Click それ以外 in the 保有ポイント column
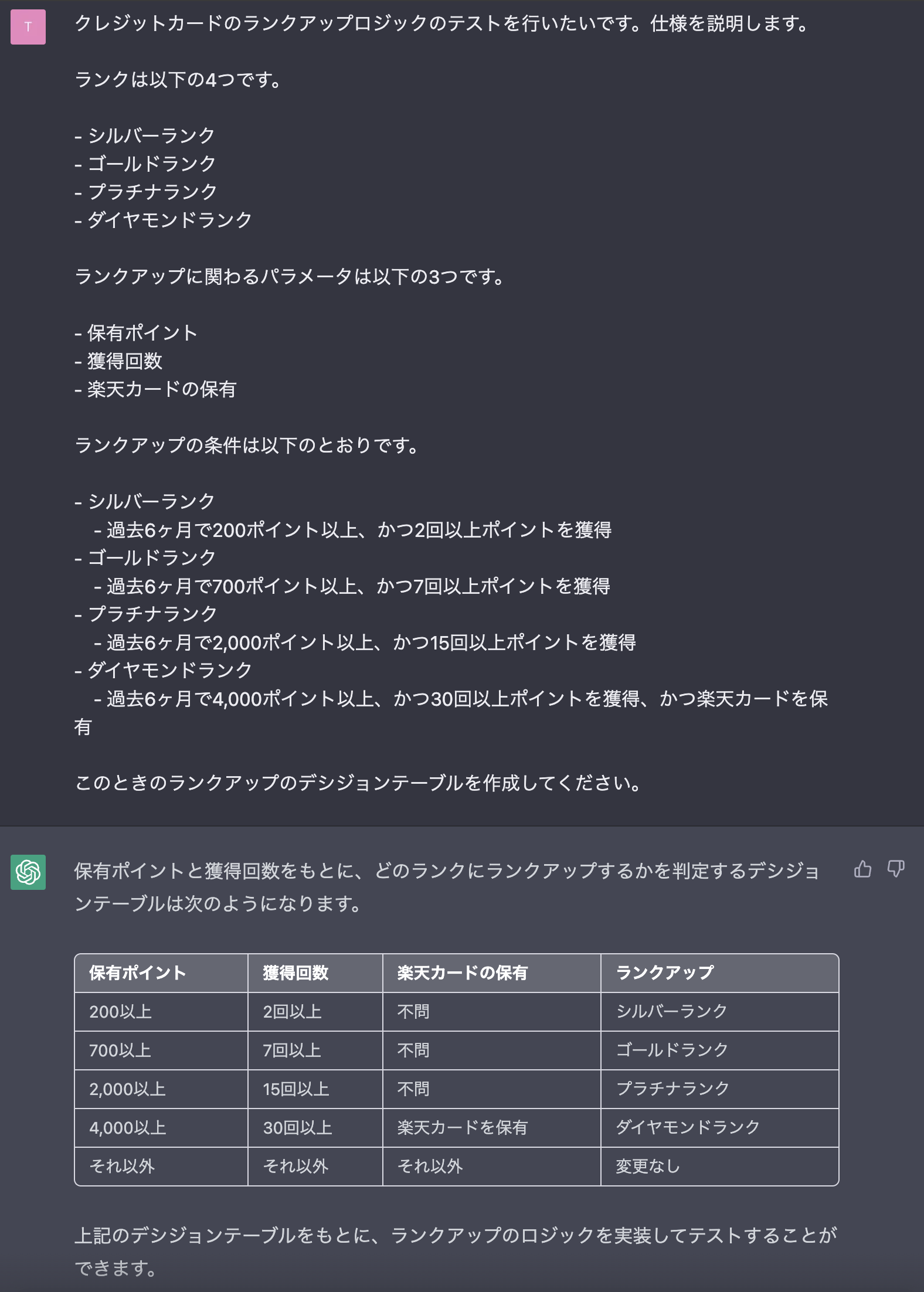The width and height of the screenshot is (924, 1292). pyautogui.click(x=122, y=1166)
